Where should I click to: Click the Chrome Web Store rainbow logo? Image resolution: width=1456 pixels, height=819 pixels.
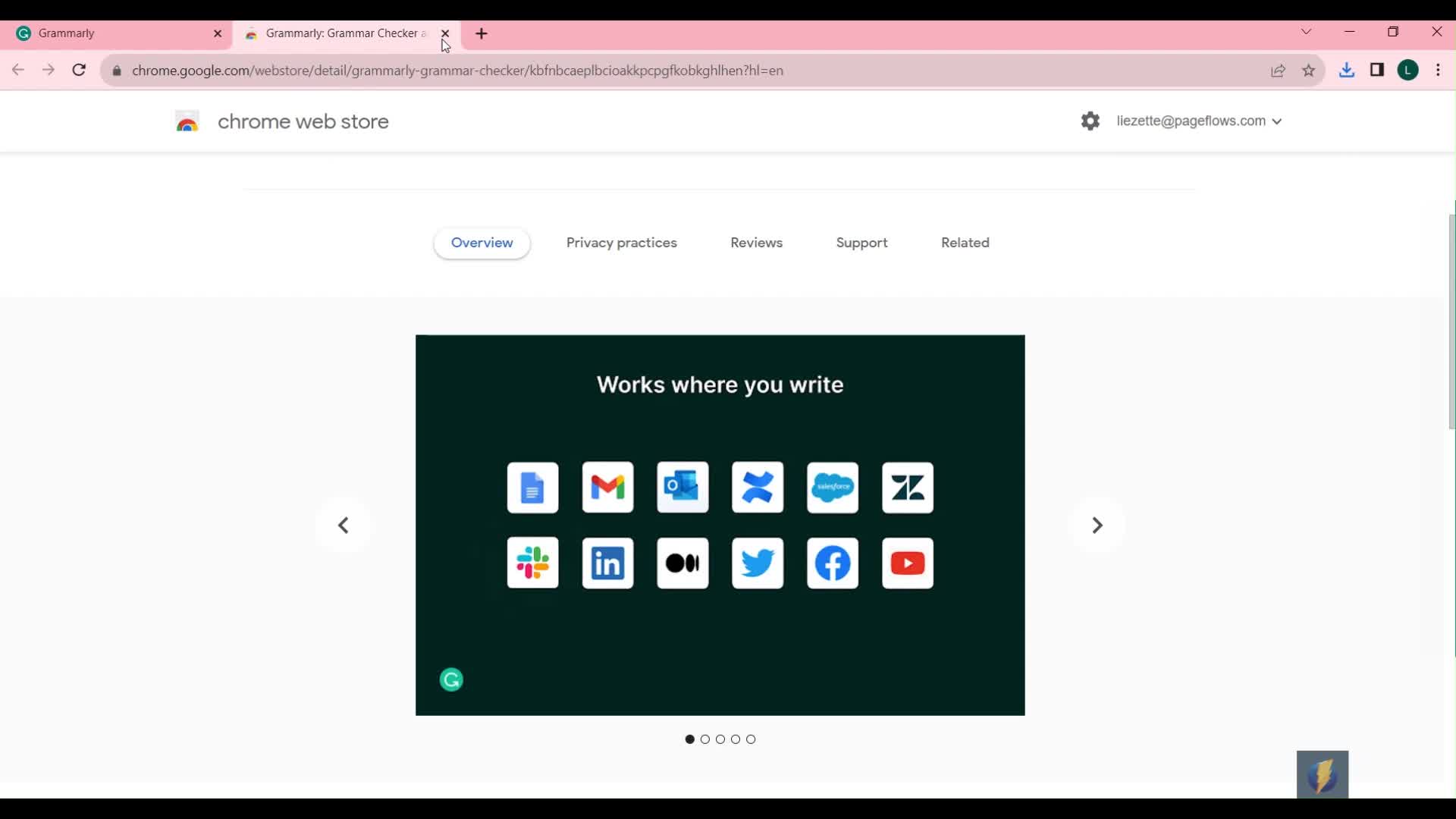click(x=187, y=121)
